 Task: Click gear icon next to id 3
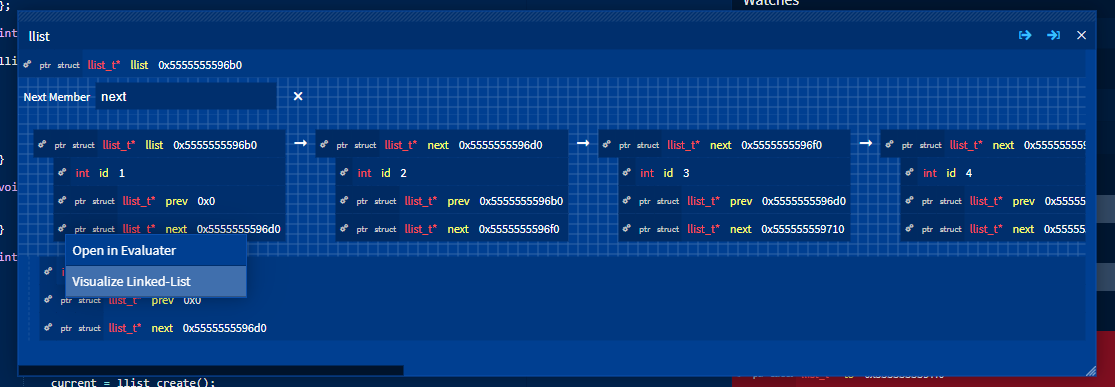628,173
